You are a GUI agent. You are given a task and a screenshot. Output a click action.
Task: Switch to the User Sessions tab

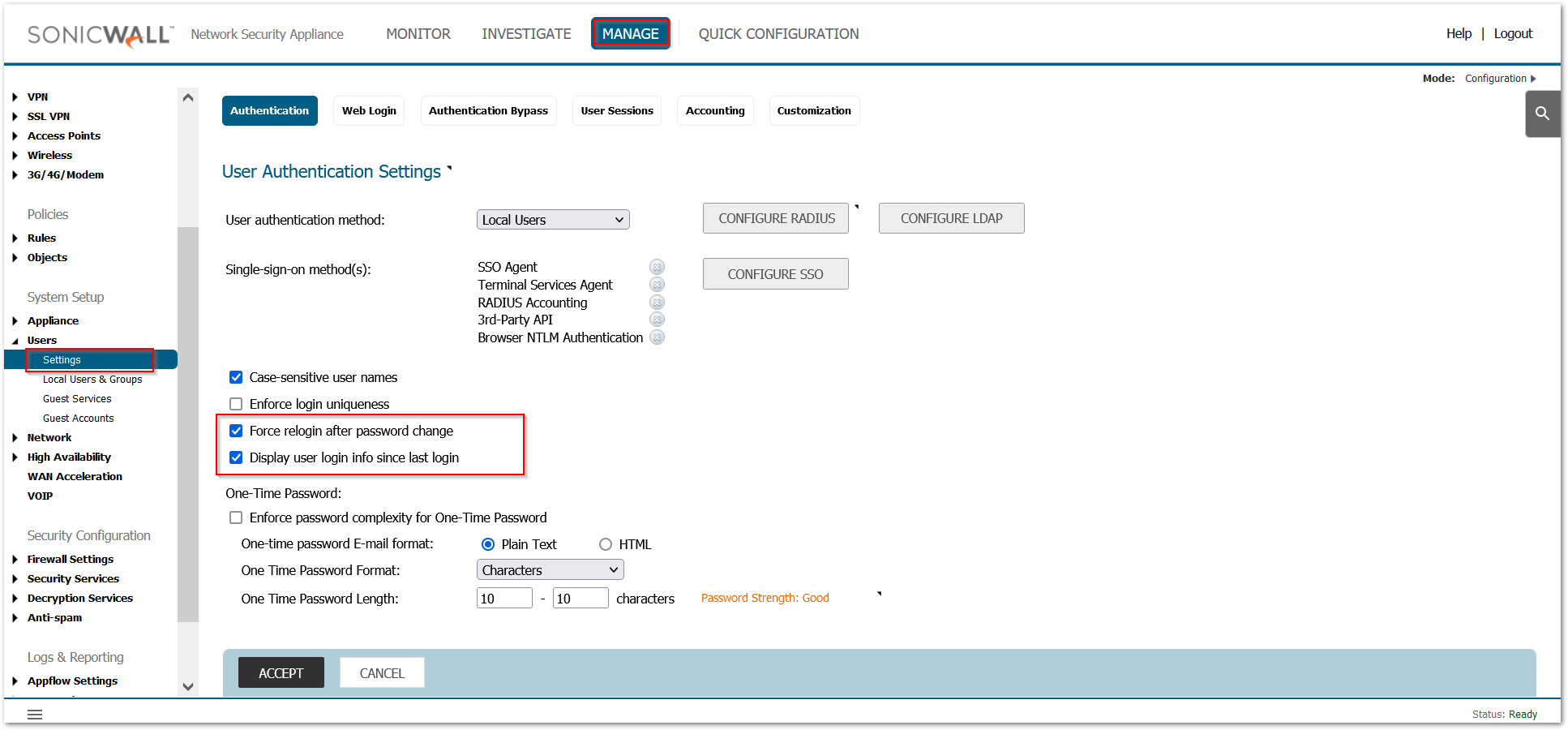coord(617,110)
